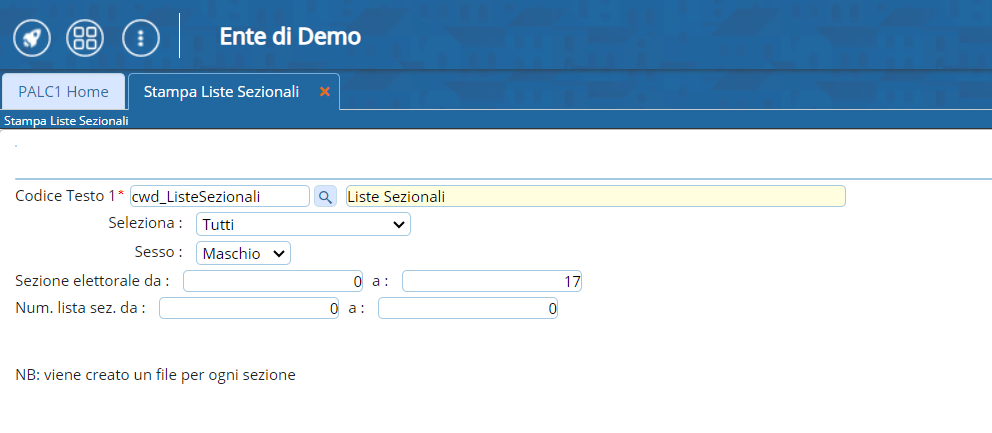
Task: Click the NB note about file per sezione
Action: [x=156, y=375]
